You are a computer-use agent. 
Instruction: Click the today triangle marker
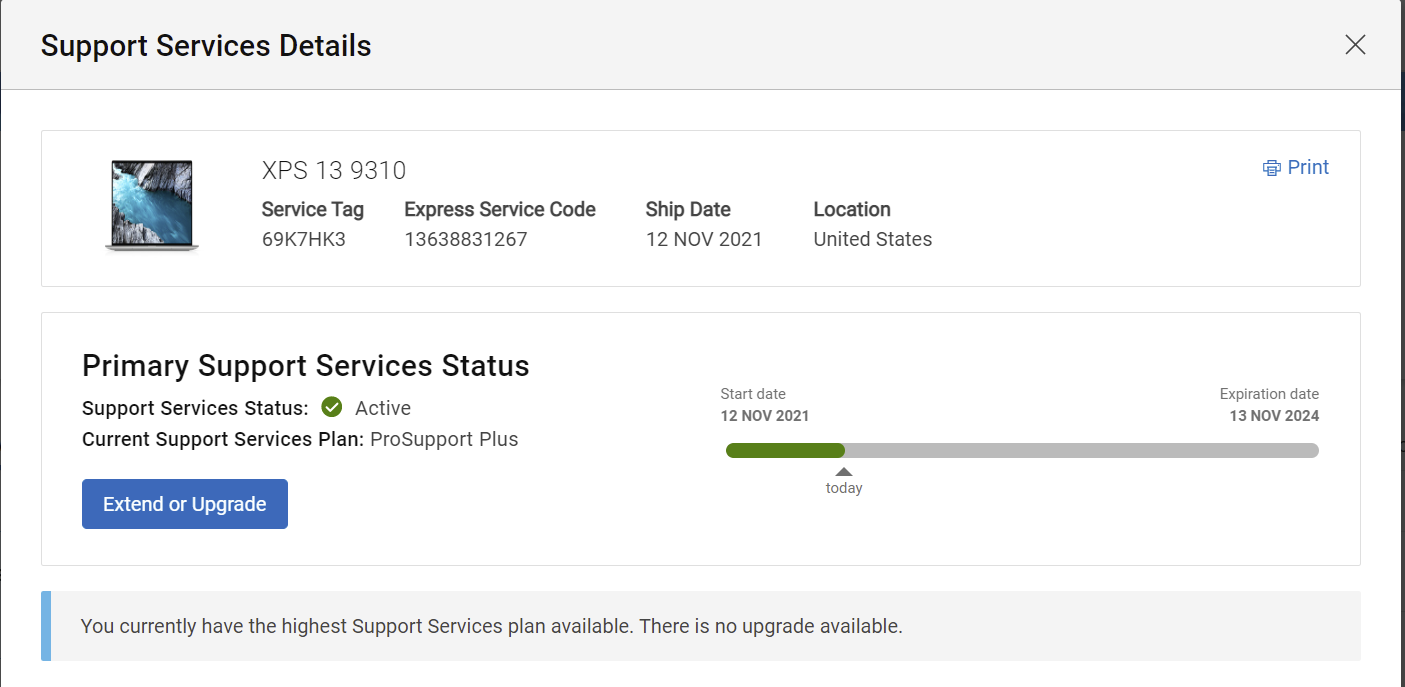click(x=844, y=472)
